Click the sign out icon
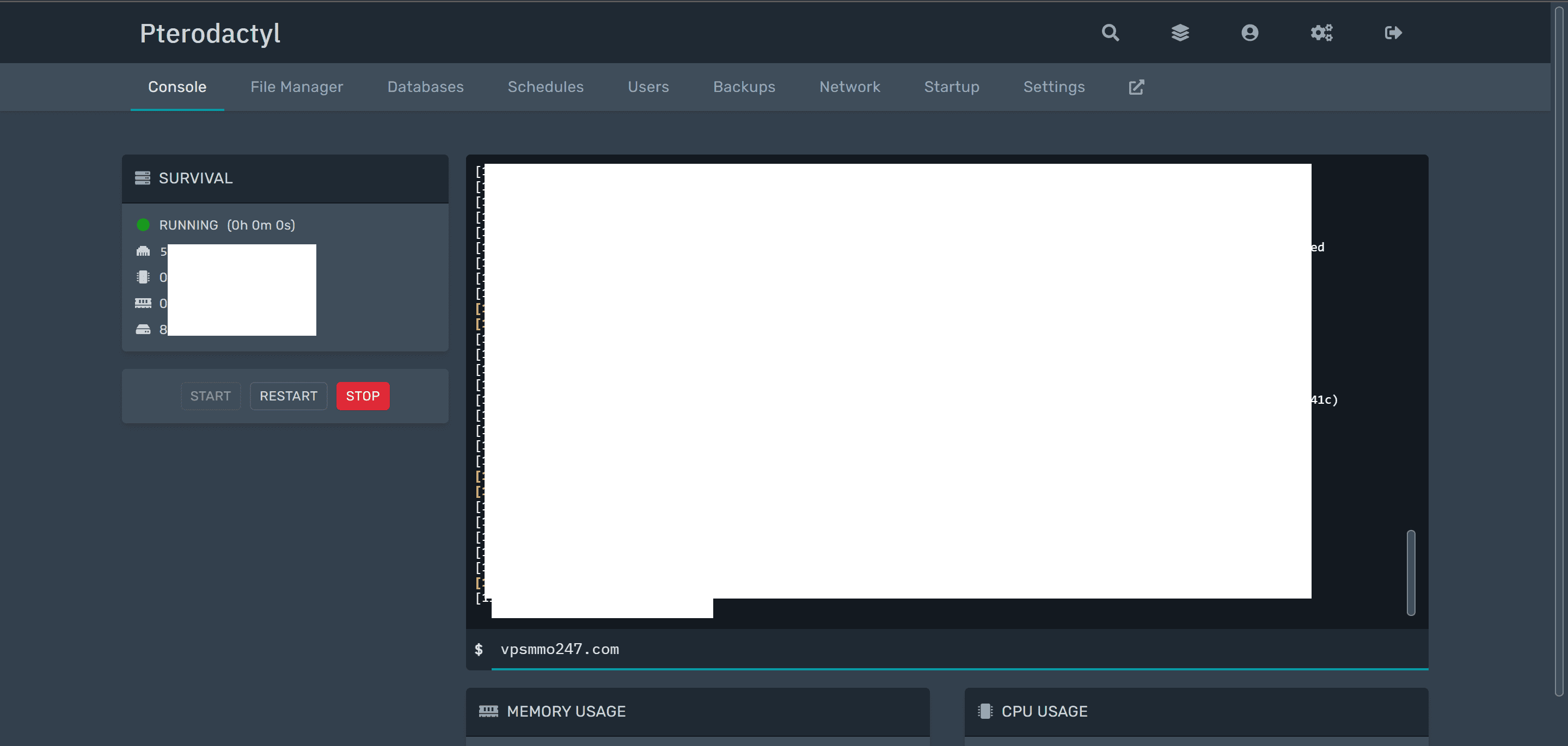1568x746 pixels. [1393, 33]
